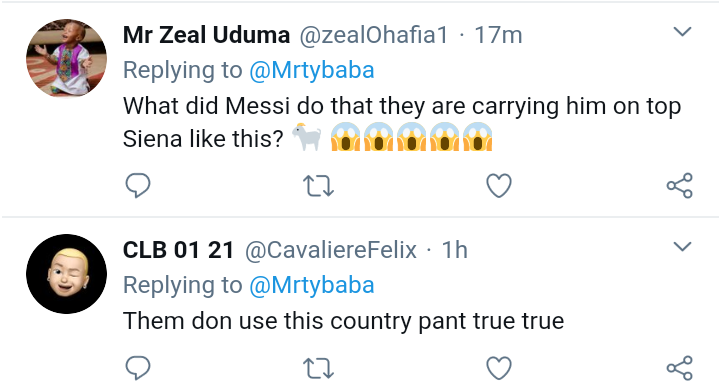Open the 1h timestamp
The height and width of the screenshot is (392, 720).
[455, 250]
